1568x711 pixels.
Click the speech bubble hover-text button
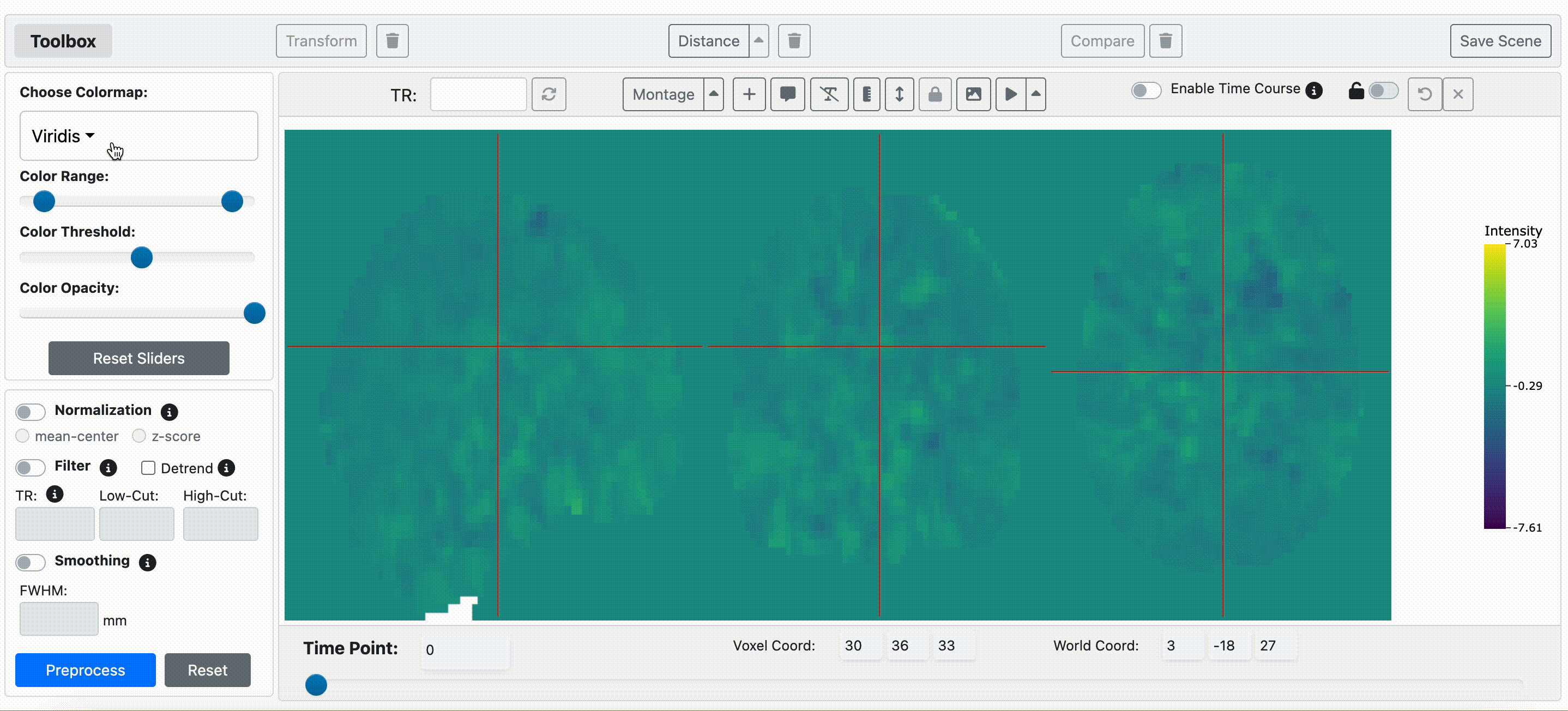[x=788, y=94]
